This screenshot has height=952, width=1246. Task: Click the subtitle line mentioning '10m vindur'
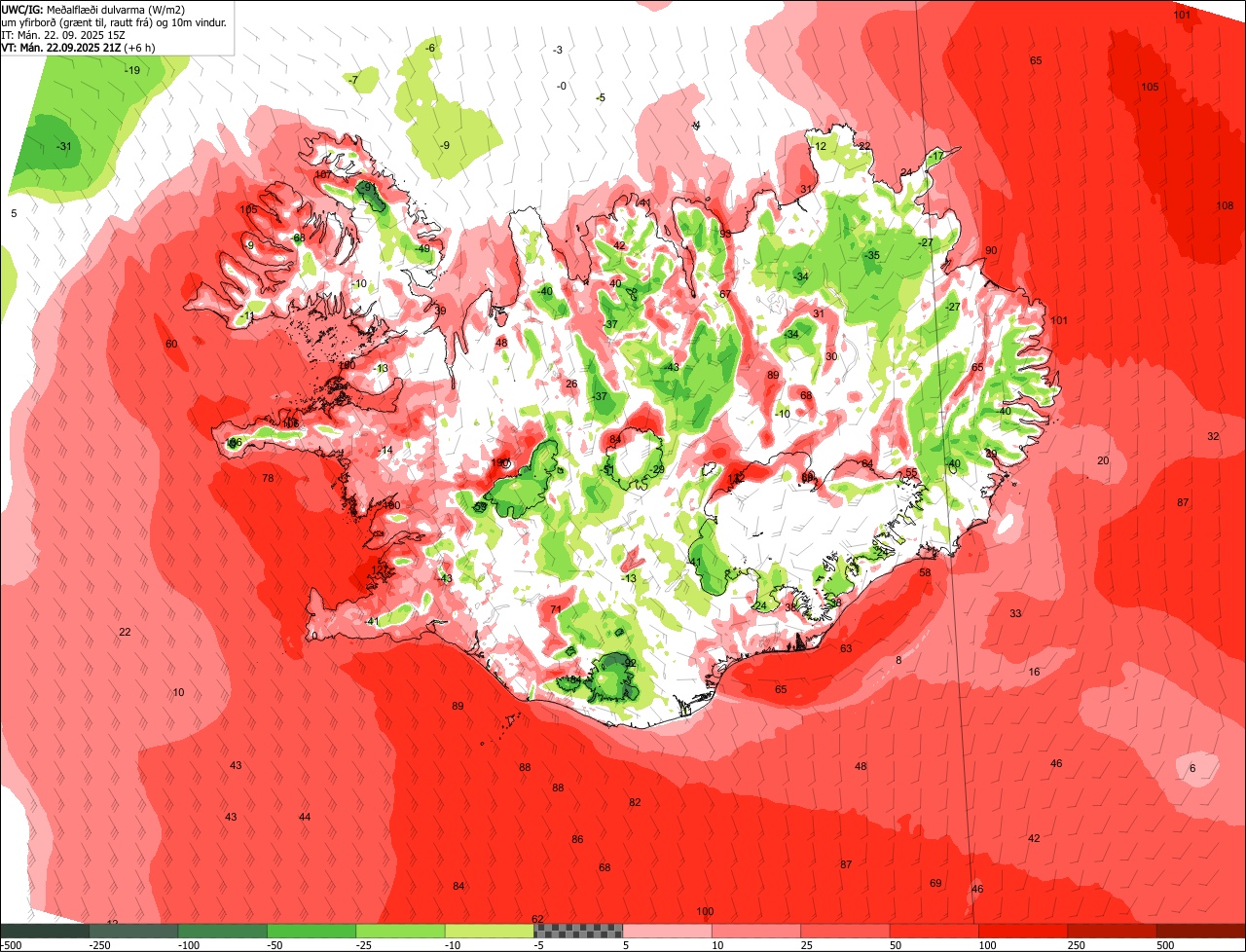[114, 21]
